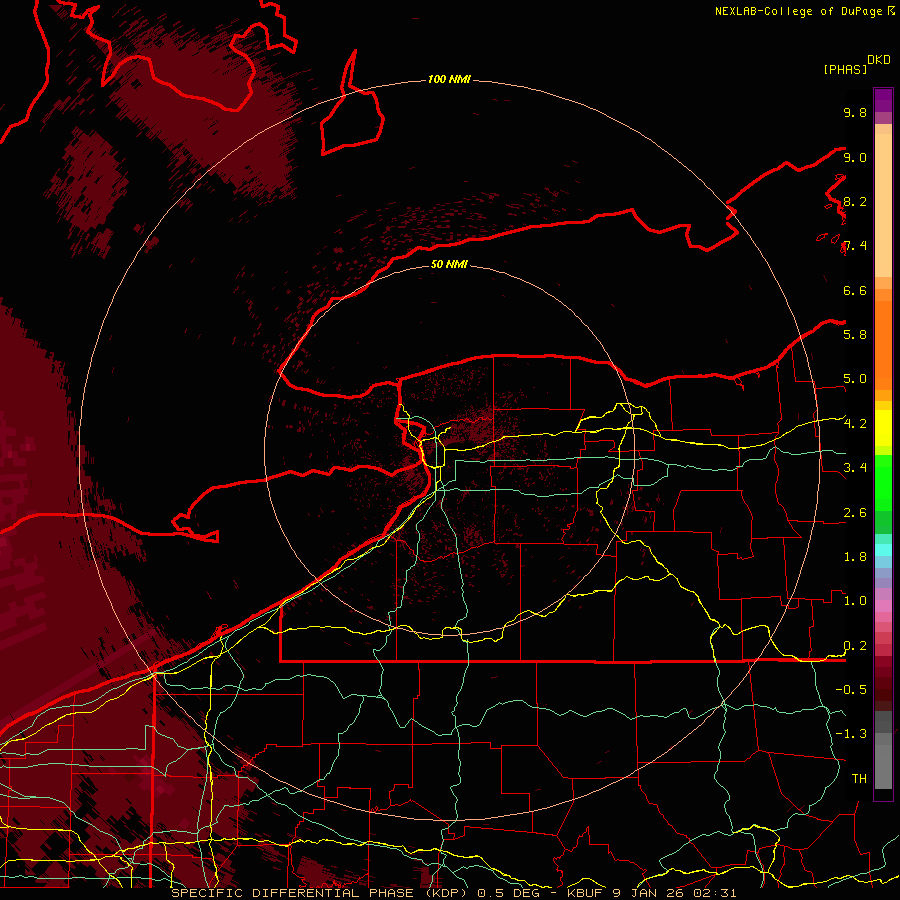The image size is (900, 900).
Task: Click the DKD unit label above the scale
Action: [x=879, y=60]
